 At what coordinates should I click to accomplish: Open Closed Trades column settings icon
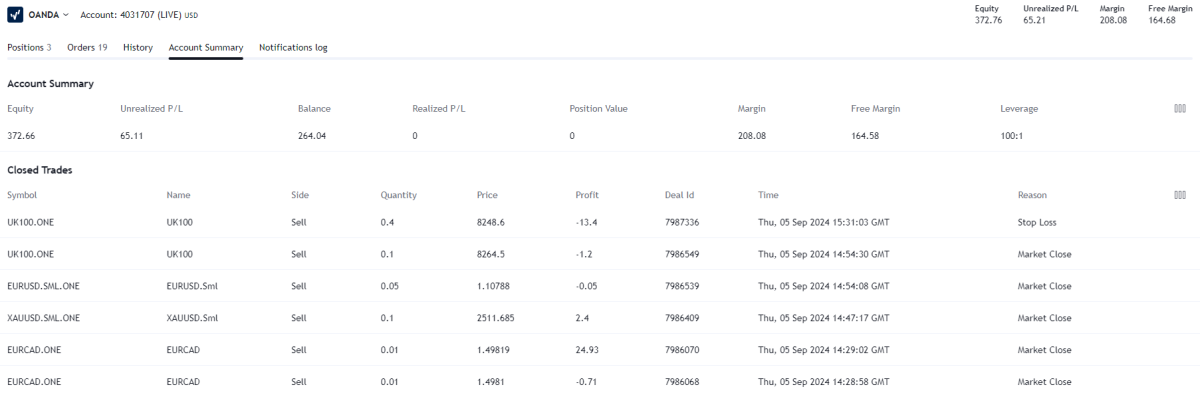click(x=1180, y=195)
